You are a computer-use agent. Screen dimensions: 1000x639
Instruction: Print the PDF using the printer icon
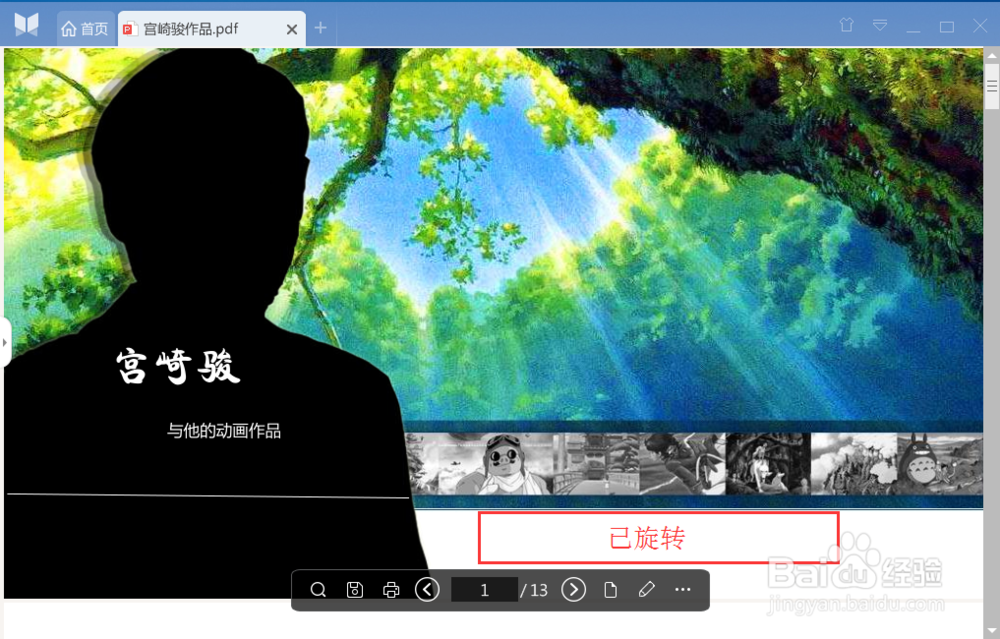click(x=391, y=590)
